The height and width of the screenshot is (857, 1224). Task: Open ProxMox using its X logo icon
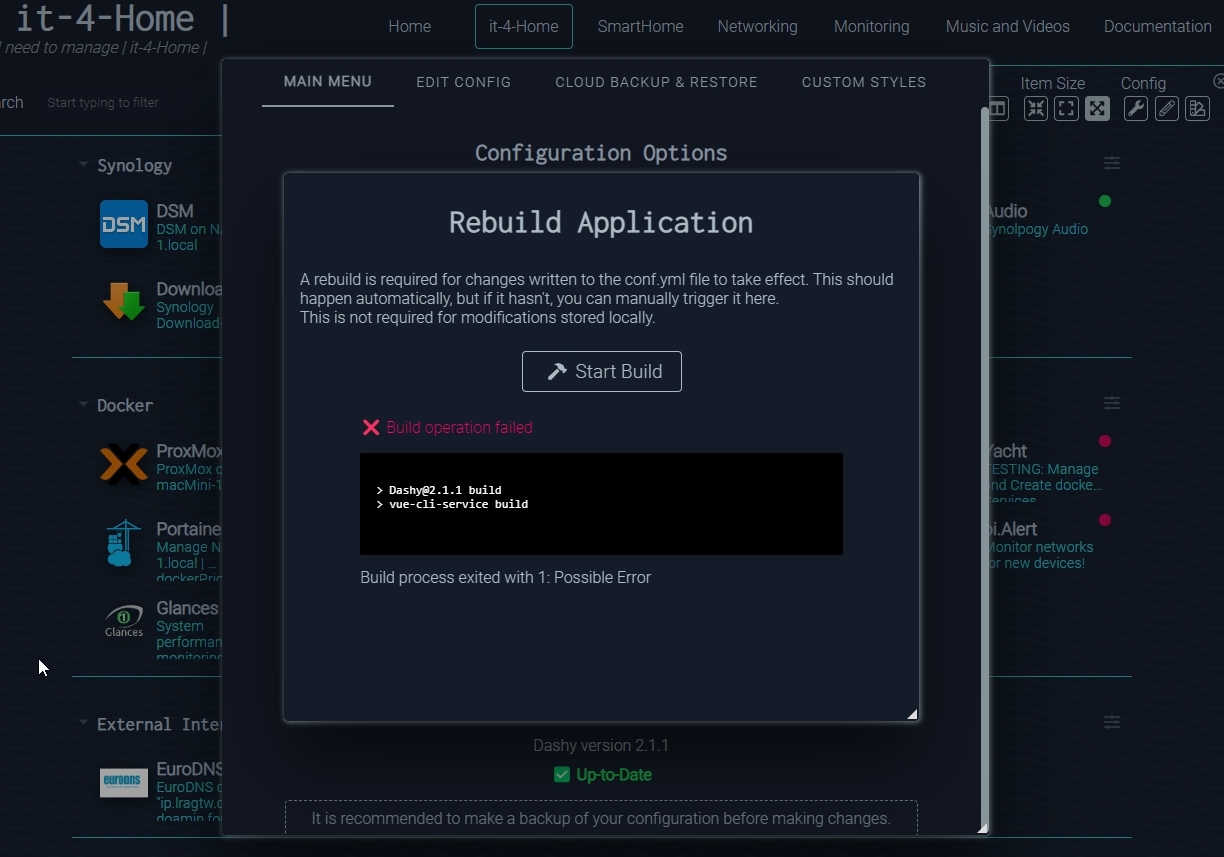point(123,464)
